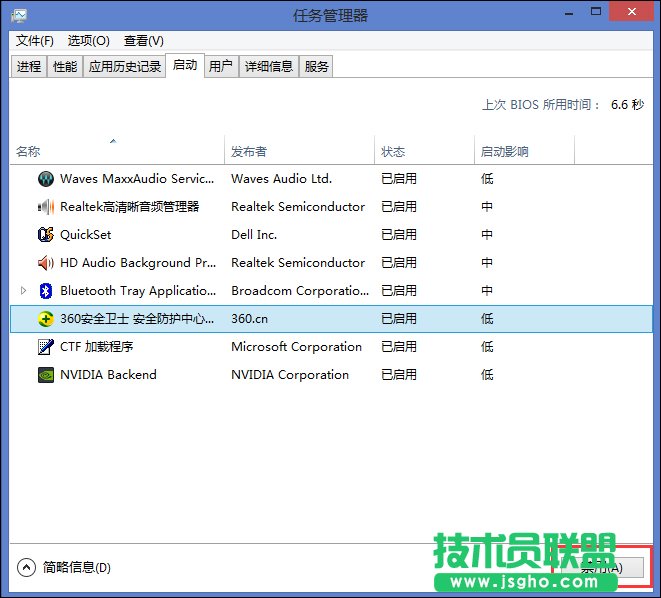This screenshot has height=598, width=661.
Task: Select the QuickSet startup icon
Action: 45,235
